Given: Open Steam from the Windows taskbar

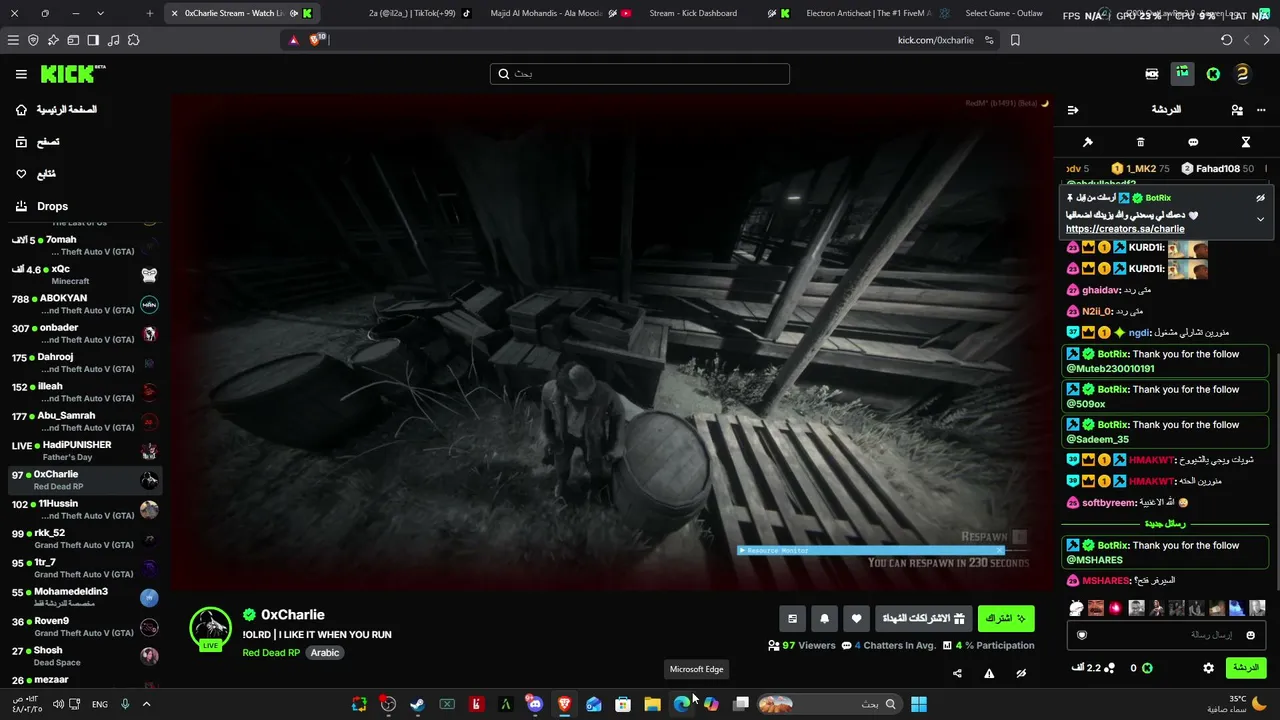Looking at the screenshot, I should (x=417, y=704).
